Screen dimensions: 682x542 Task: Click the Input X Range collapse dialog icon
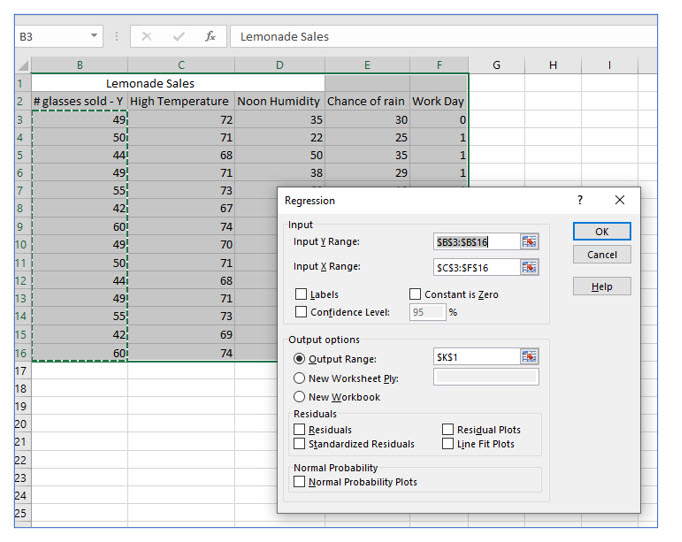(529, 267)
